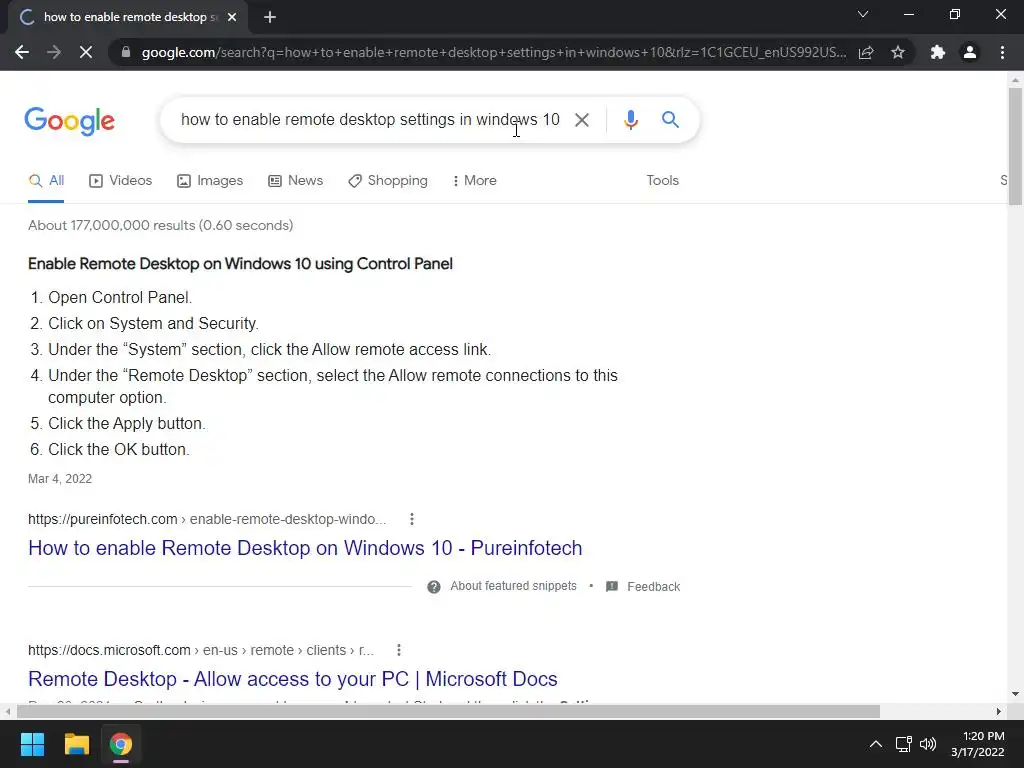Click the vertical scrollbar down arrow
This screenshot has height=768, width=1024.
(1015, 694)
